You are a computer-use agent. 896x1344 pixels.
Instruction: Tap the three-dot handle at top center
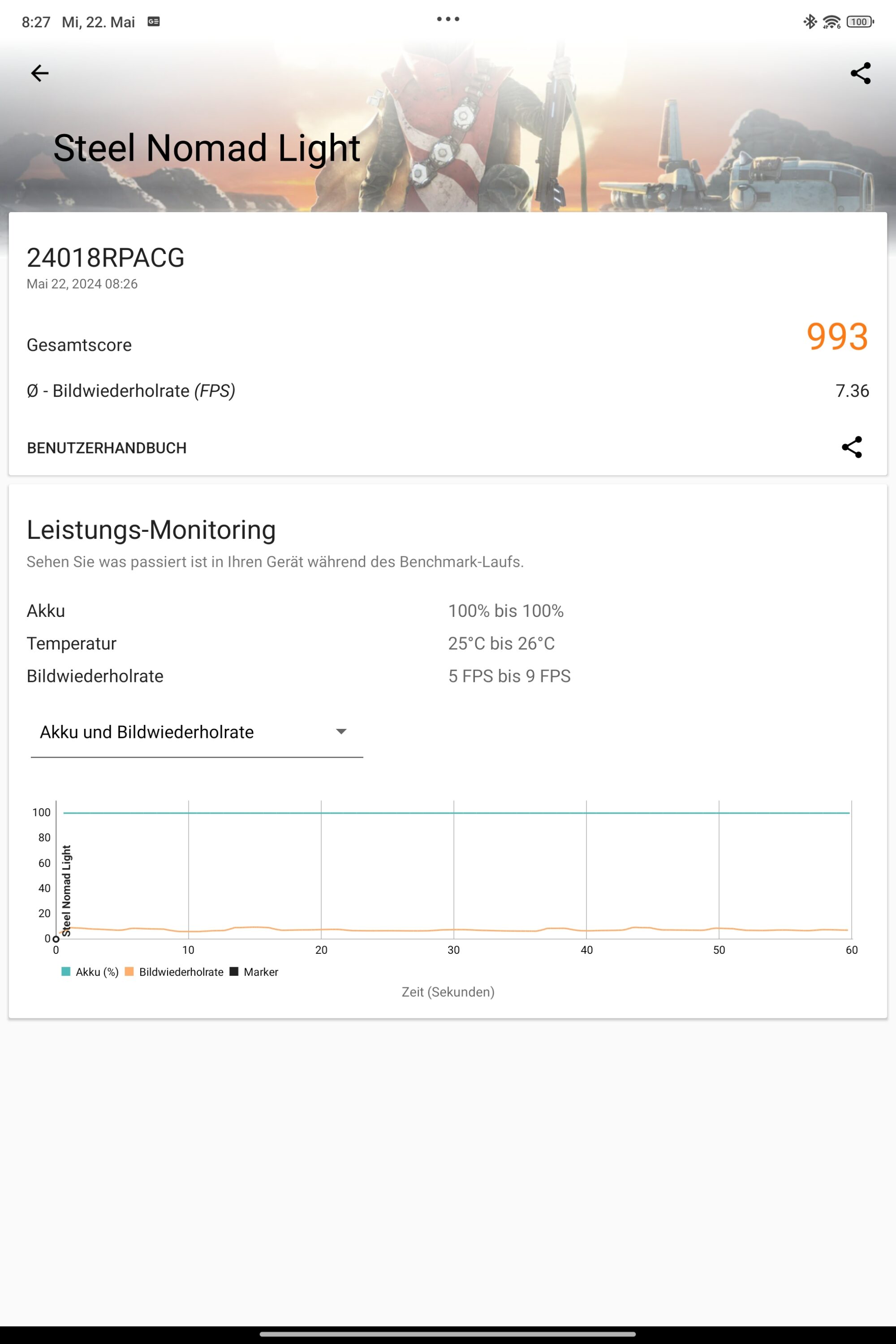[x=448, y=19]
